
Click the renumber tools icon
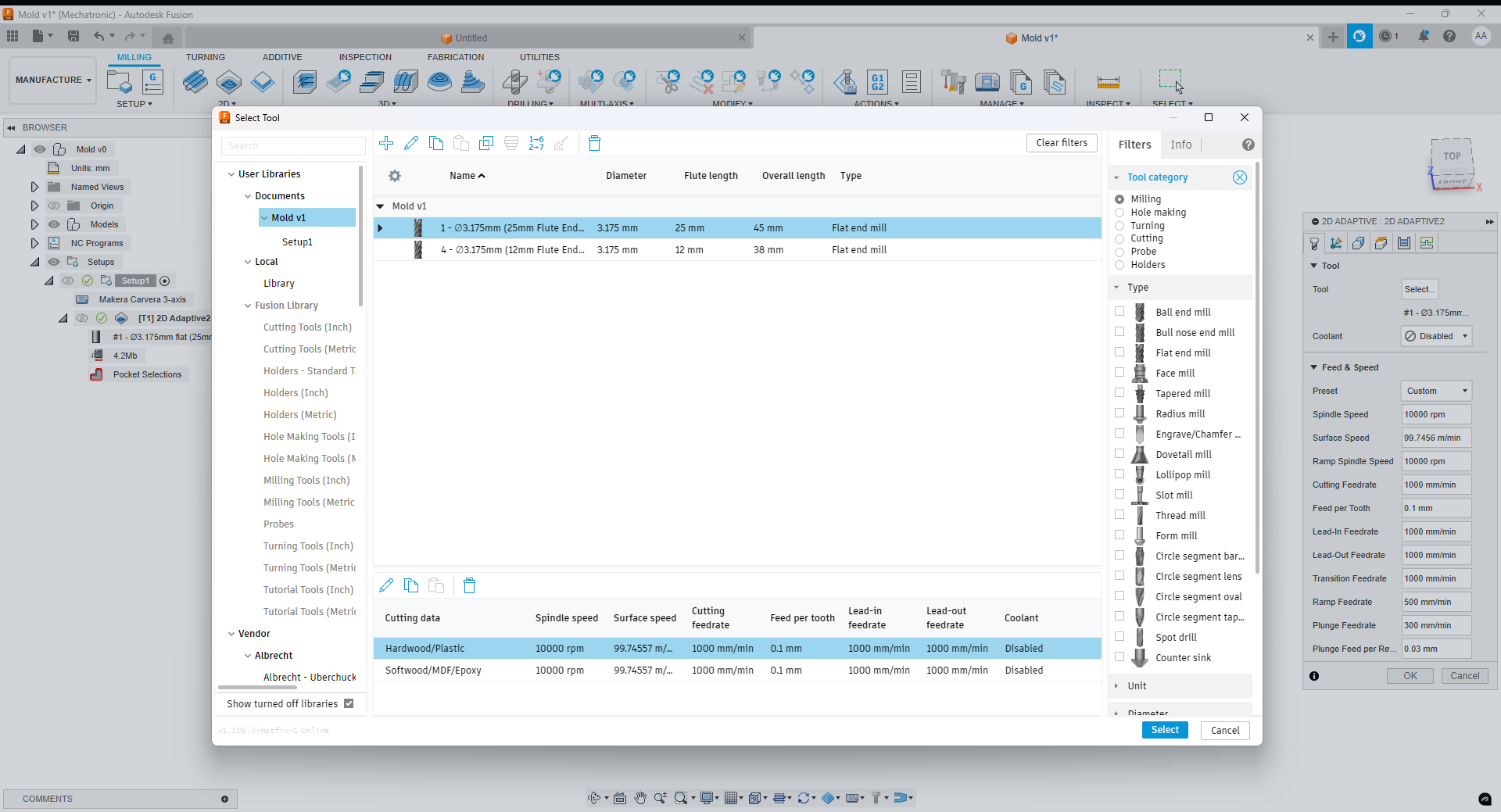pyautogui.click(x=536, y=143)
